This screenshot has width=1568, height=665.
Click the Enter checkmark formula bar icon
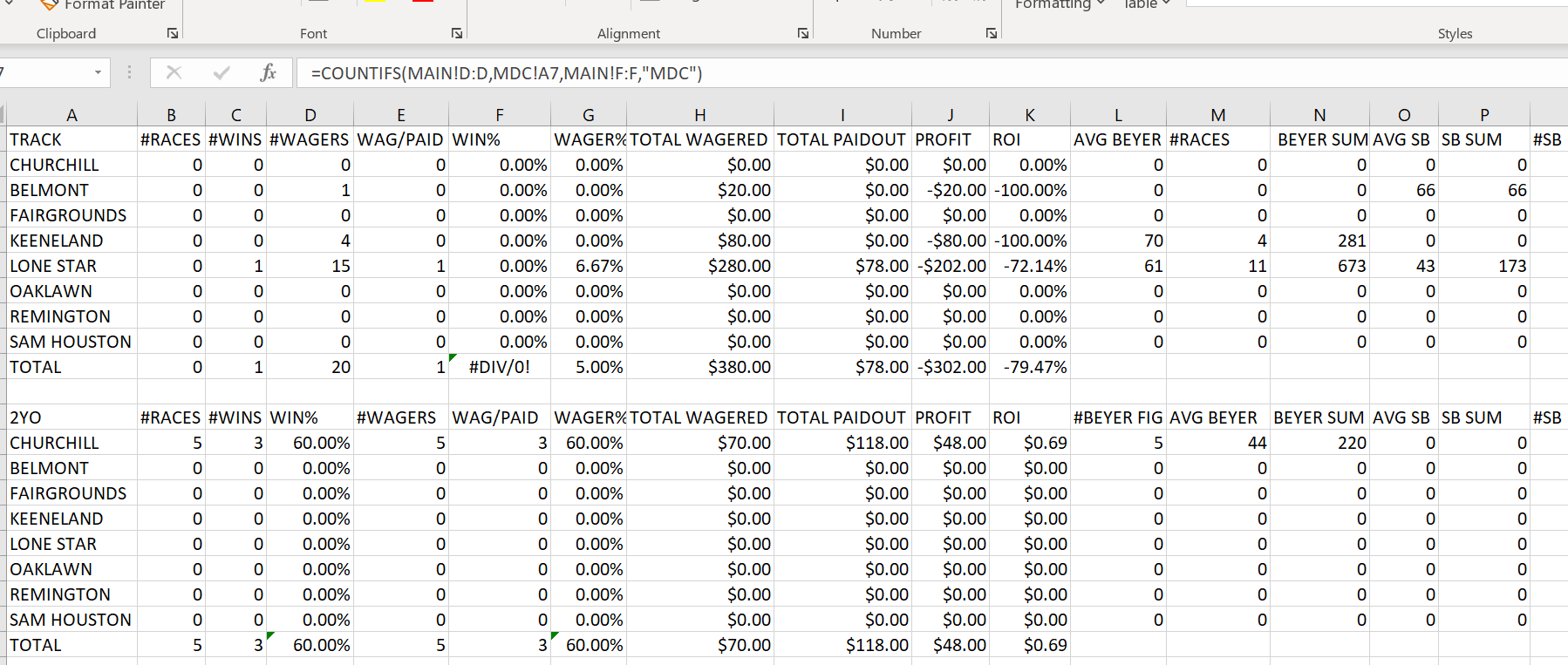[222, 72]
